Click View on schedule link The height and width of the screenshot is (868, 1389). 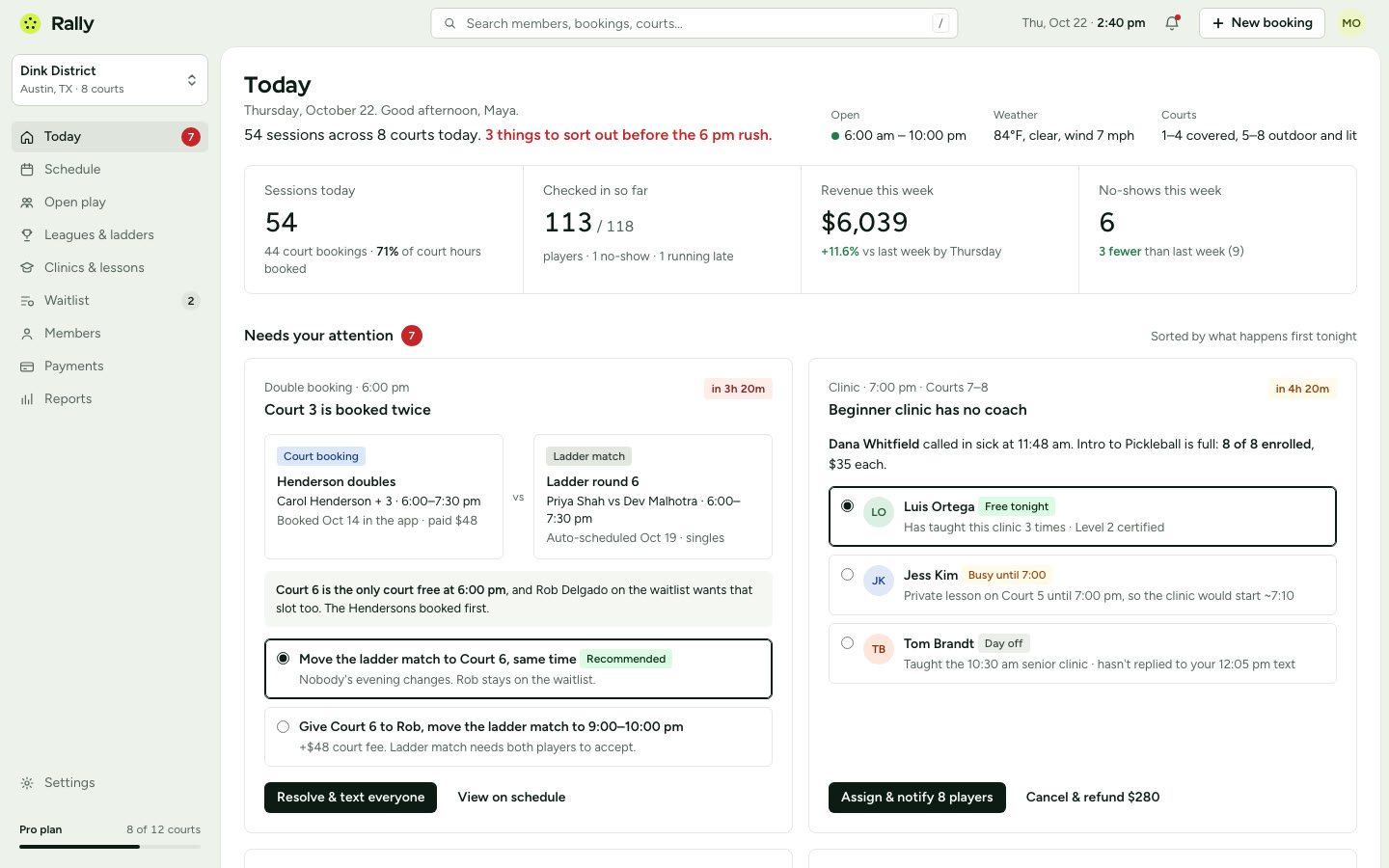click(511, 798)
